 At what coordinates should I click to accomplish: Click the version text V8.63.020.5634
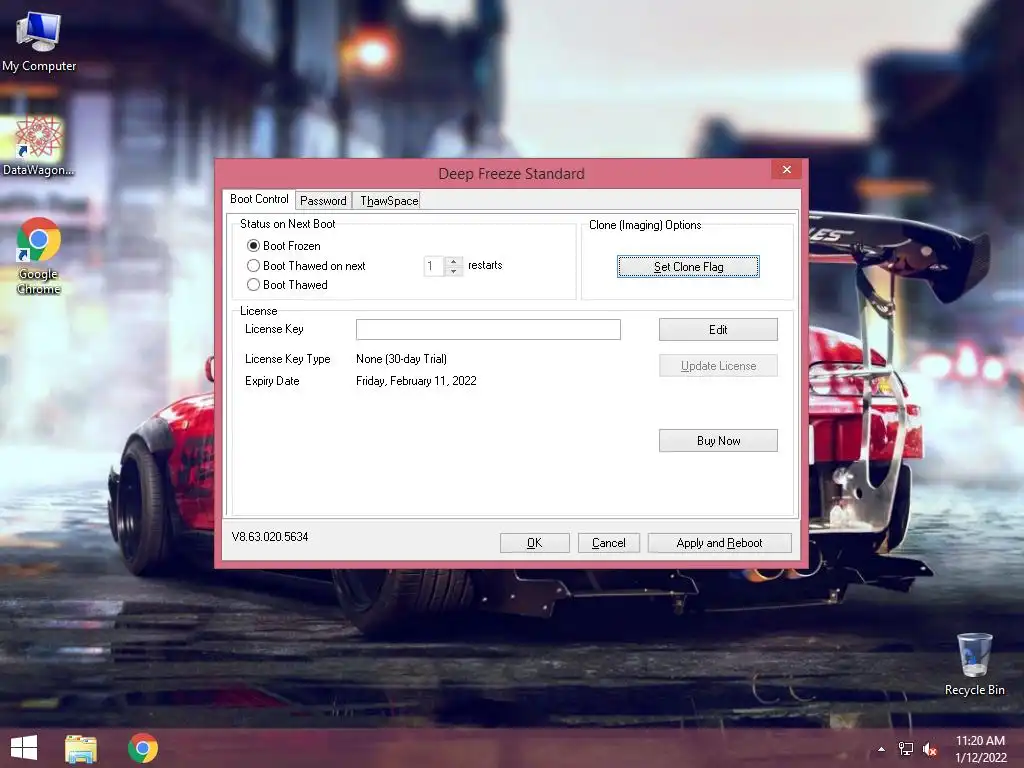pyautogui.click(x=270, y=536)
